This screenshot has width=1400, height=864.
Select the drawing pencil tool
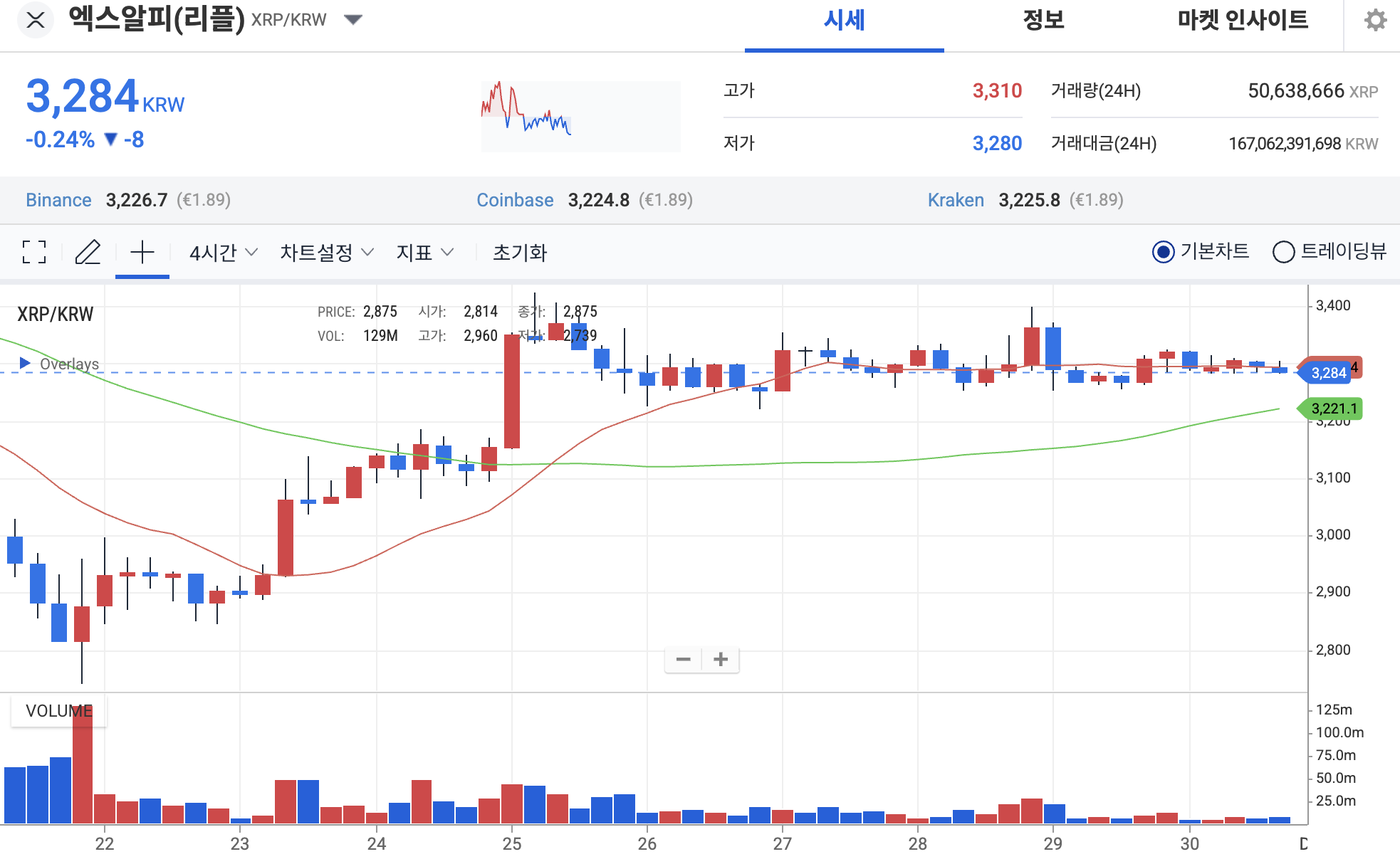88,253
